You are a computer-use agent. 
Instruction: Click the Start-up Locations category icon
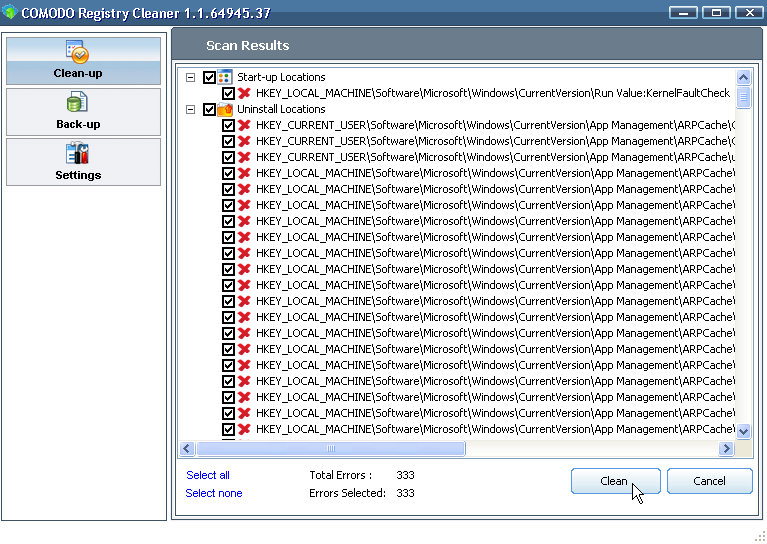click(225, 77)
